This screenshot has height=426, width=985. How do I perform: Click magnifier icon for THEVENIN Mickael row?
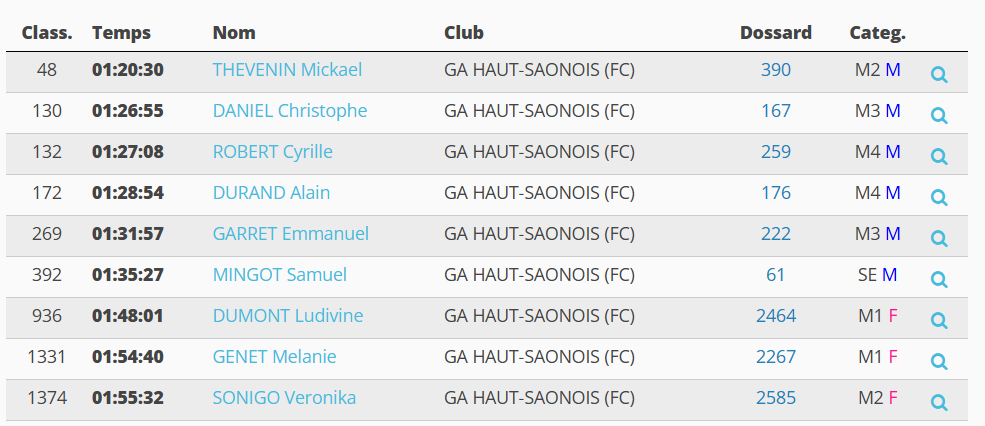point(939,74)
